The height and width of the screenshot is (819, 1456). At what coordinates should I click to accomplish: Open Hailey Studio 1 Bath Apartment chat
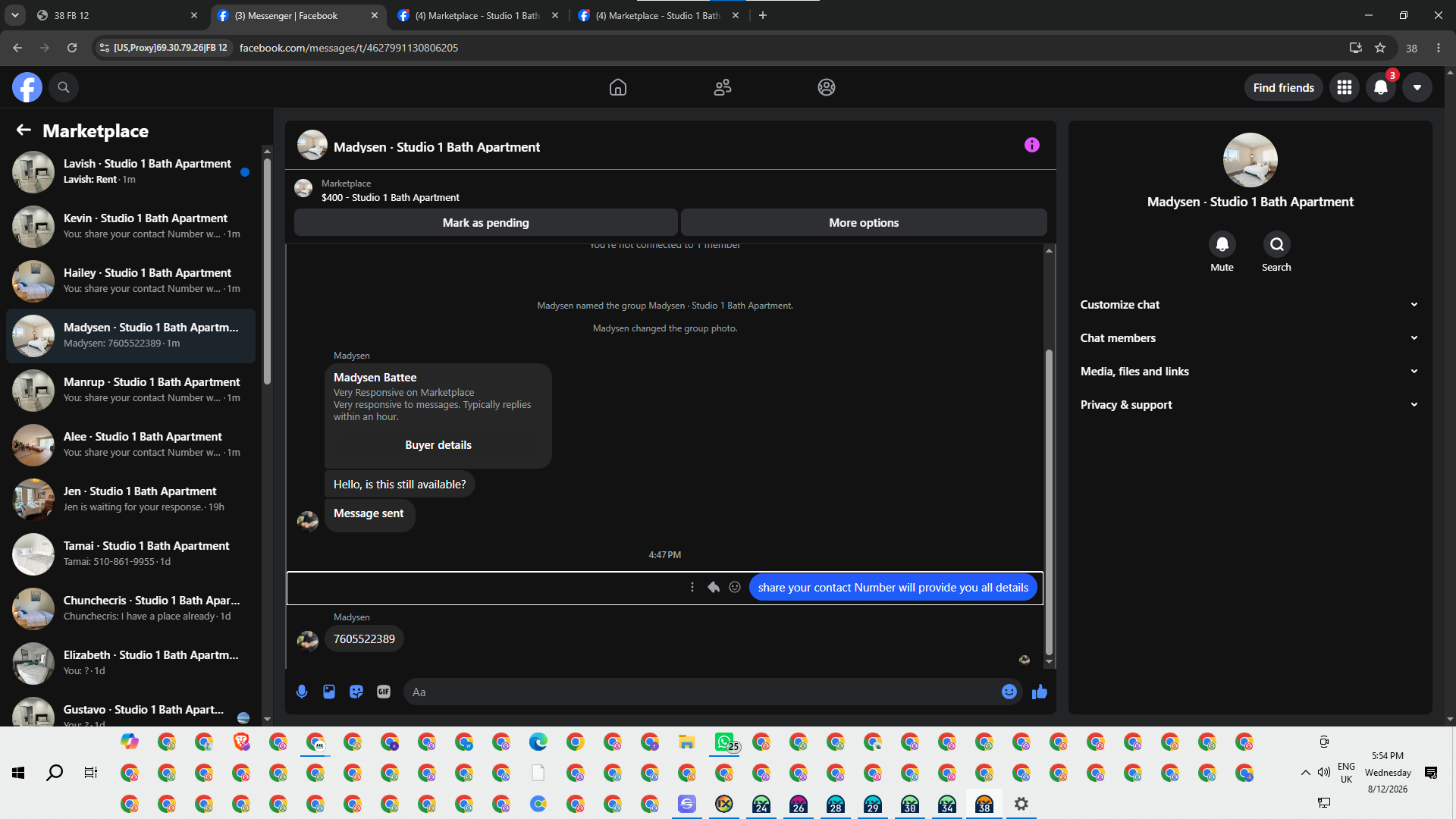point(130,281)
